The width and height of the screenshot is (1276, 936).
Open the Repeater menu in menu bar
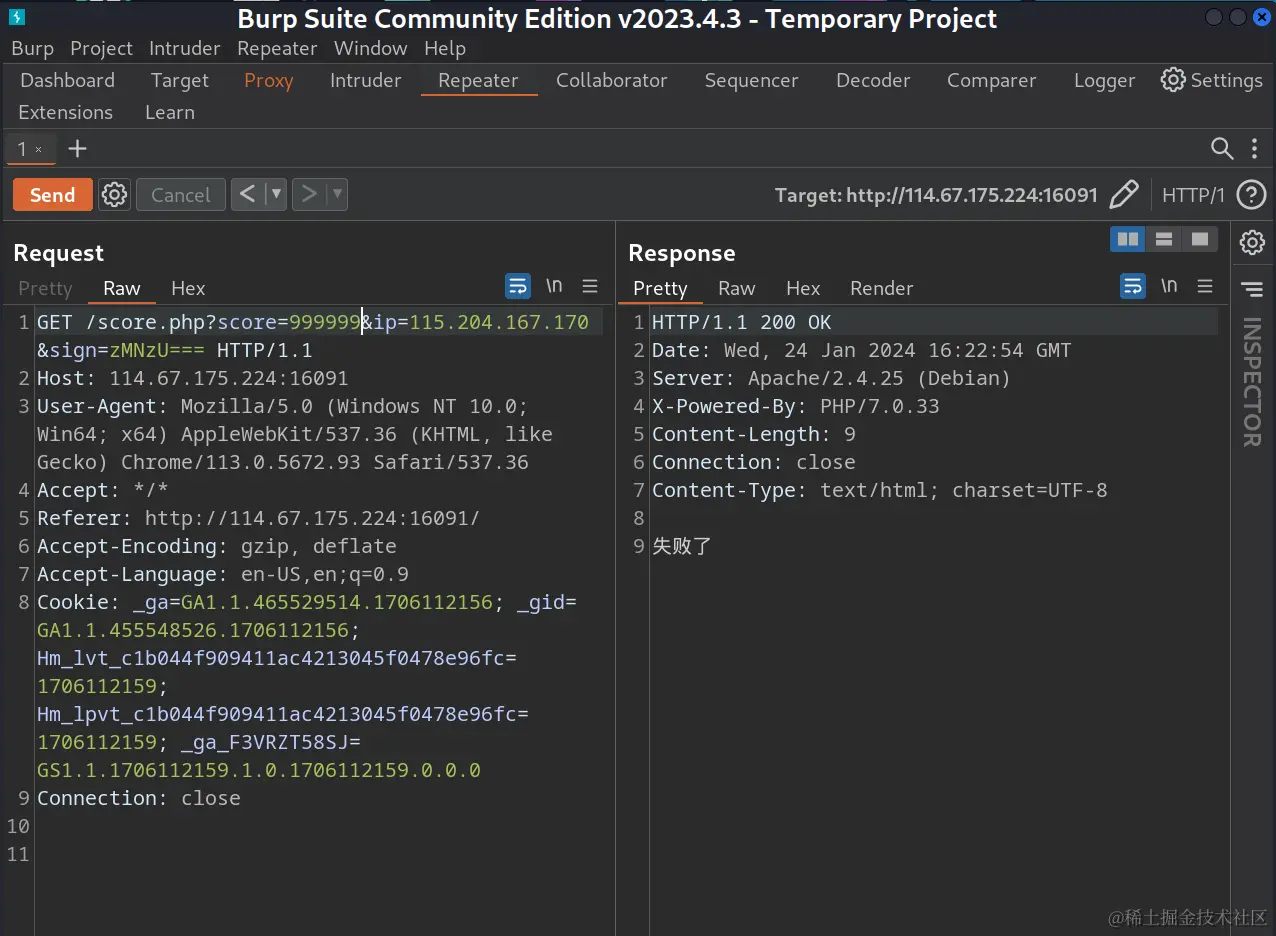(277, 48)
